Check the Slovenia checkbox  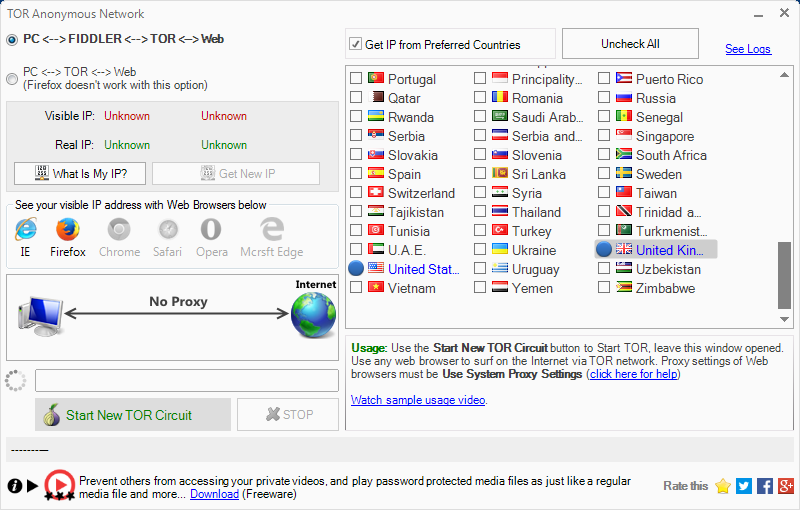(x=480, y=155)
